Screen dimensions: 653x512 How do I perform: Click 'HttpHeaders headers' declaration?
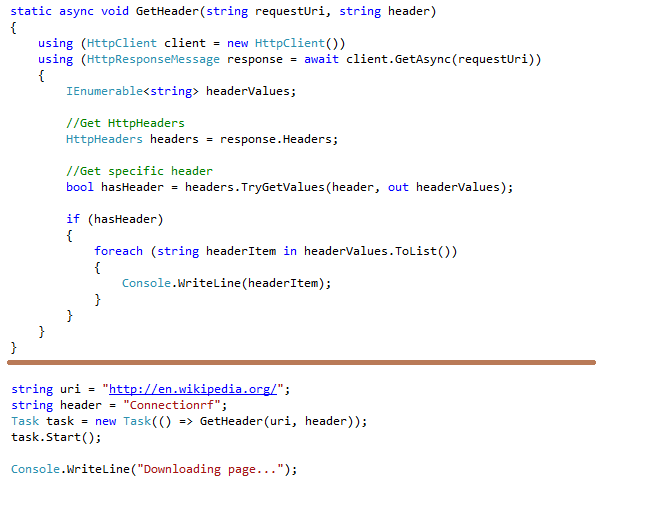(132, 139)
